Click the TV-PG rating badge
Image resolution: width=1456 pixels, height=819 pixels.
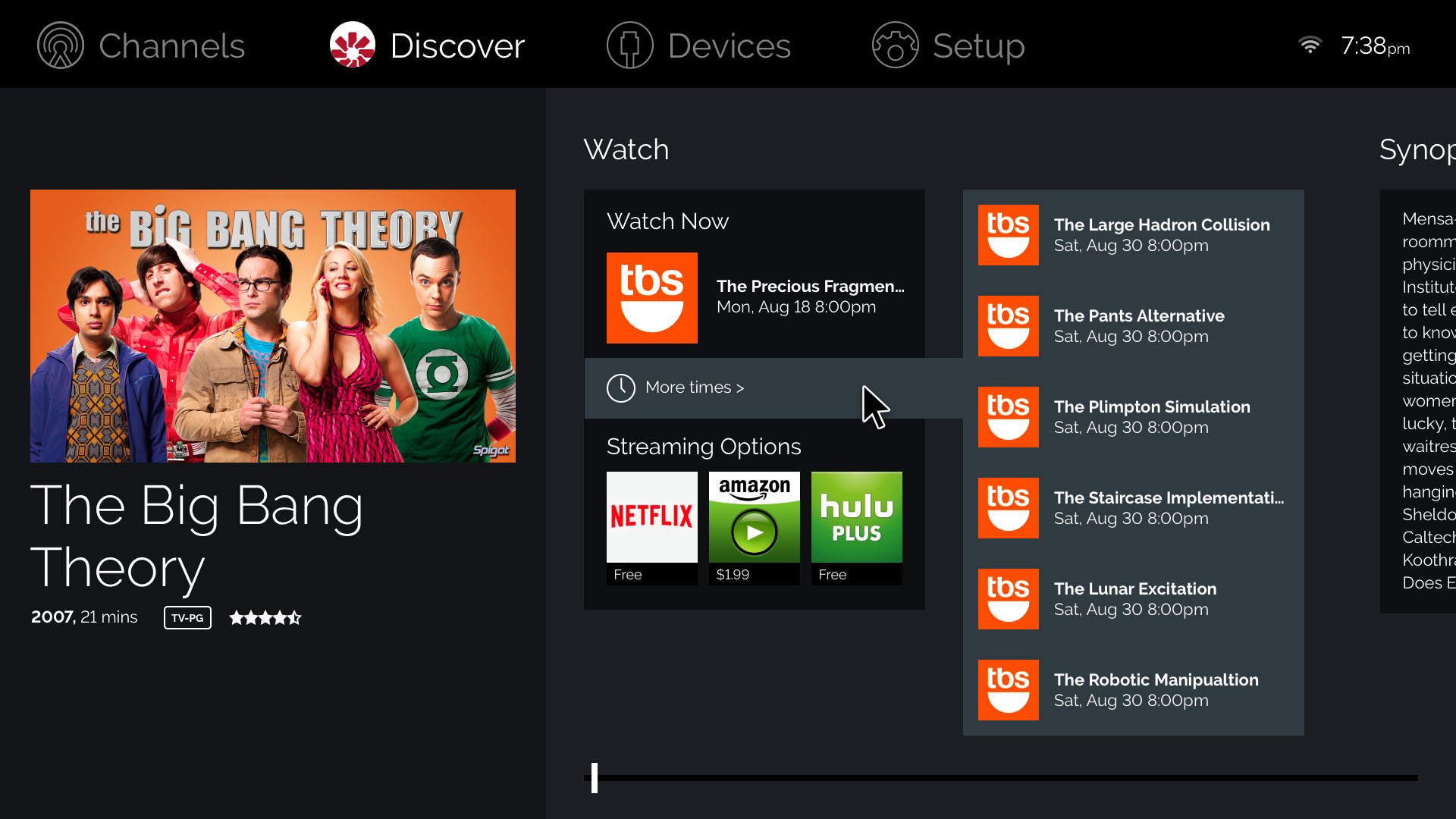(x=187, y=618)
